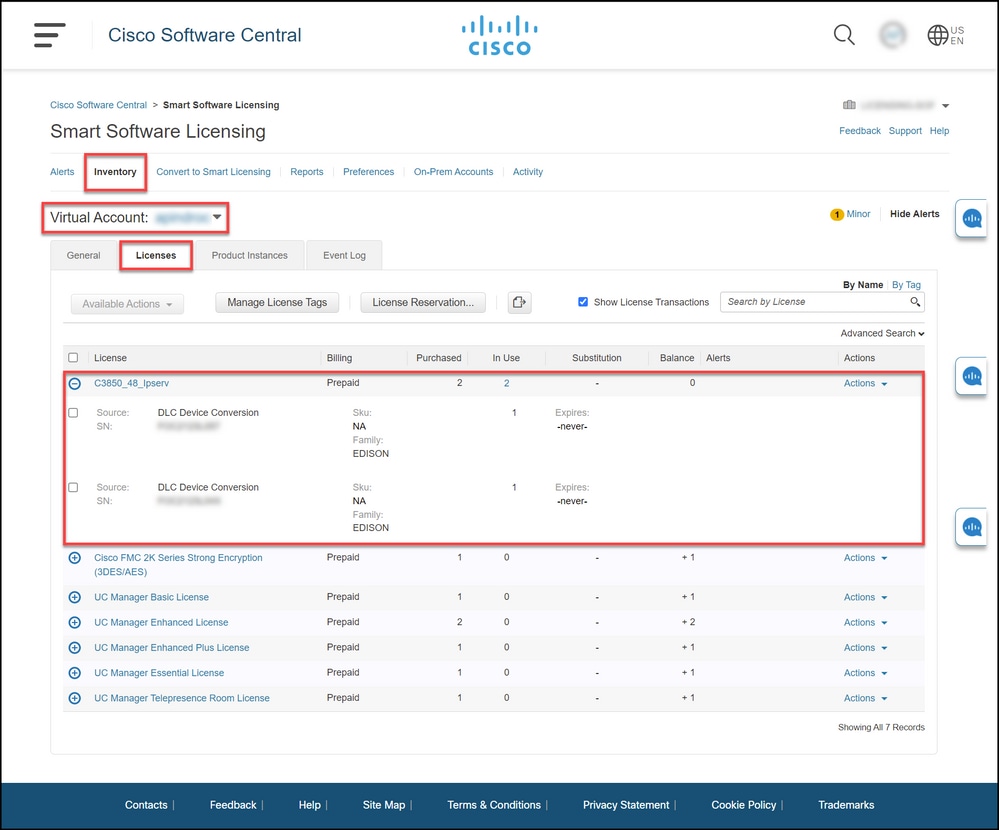Open the C3850_48_Ipserv license link
The image size is (999, 830).
131,383
